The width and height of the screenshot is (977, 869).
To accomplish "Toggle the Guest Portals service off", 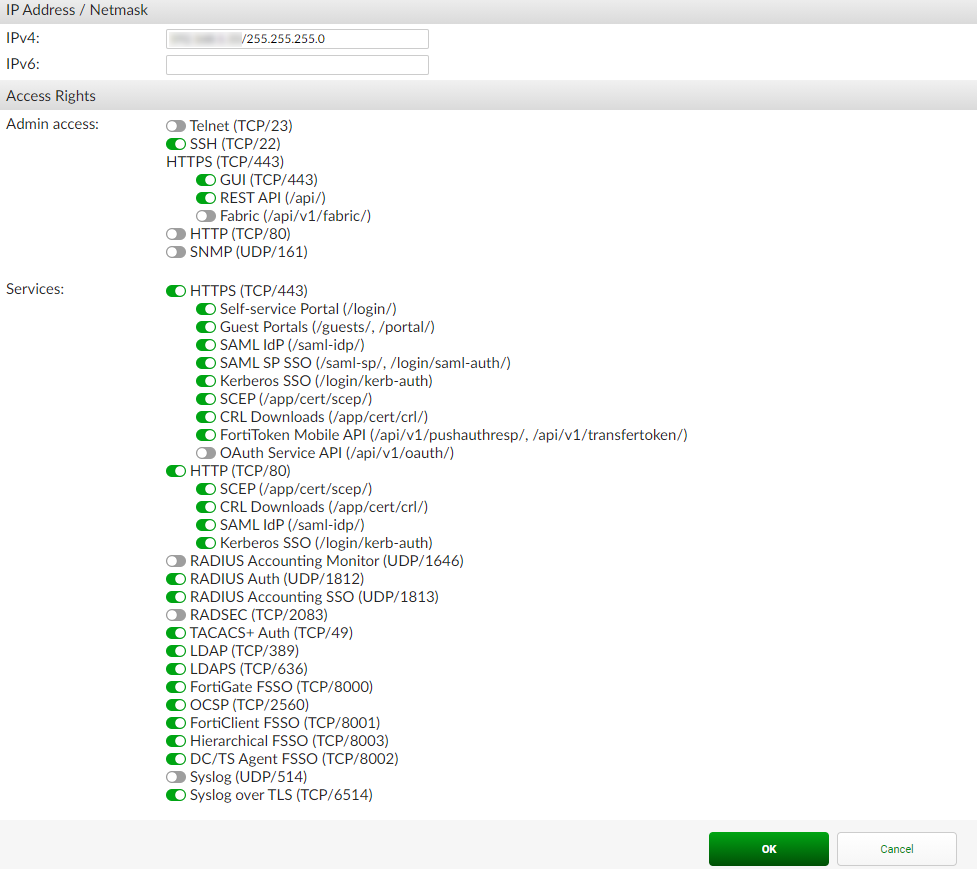I will 206,326.
